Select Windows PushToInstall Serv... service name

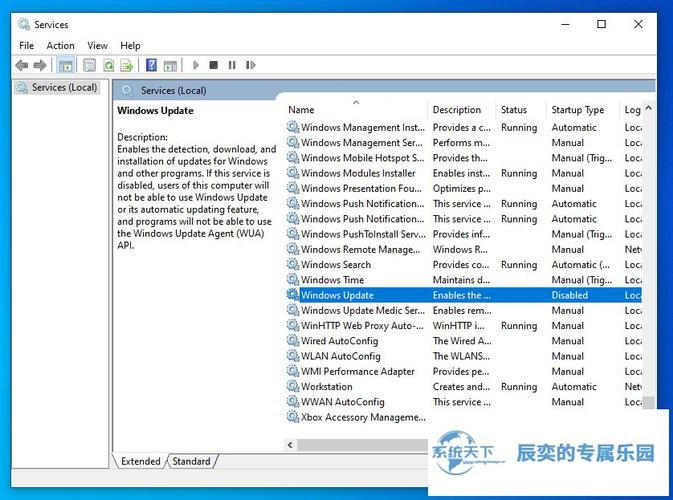click(363, 234)
